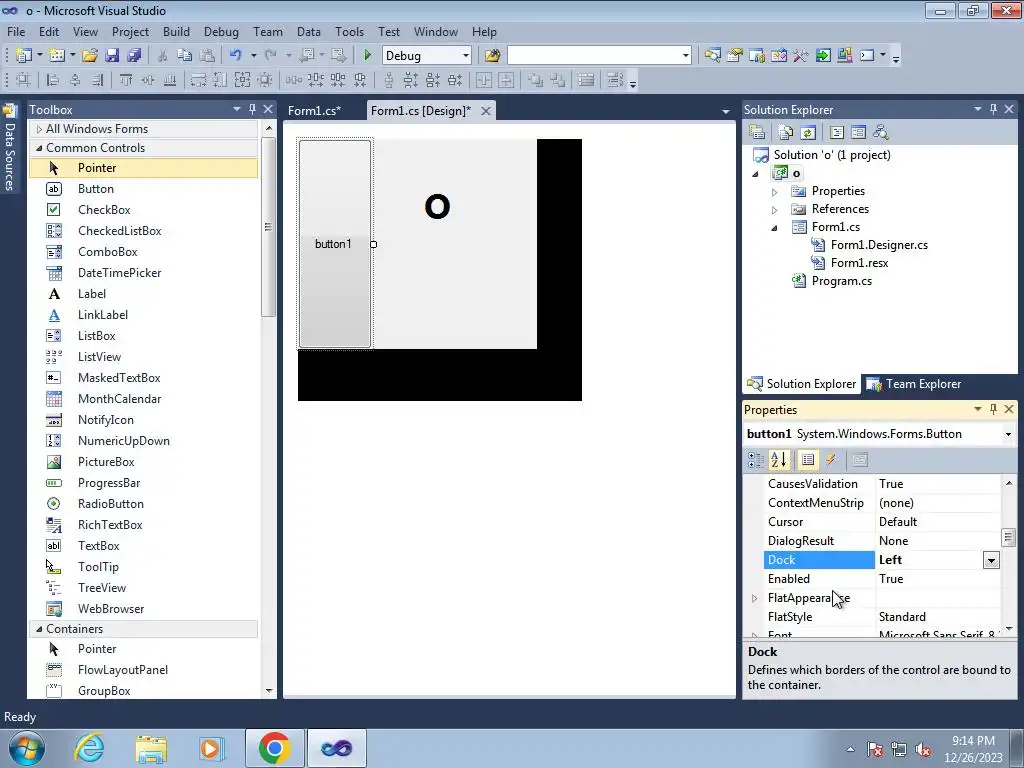
Task: Open the Solution Explorer toolbar icon
Action: point(712,56)
